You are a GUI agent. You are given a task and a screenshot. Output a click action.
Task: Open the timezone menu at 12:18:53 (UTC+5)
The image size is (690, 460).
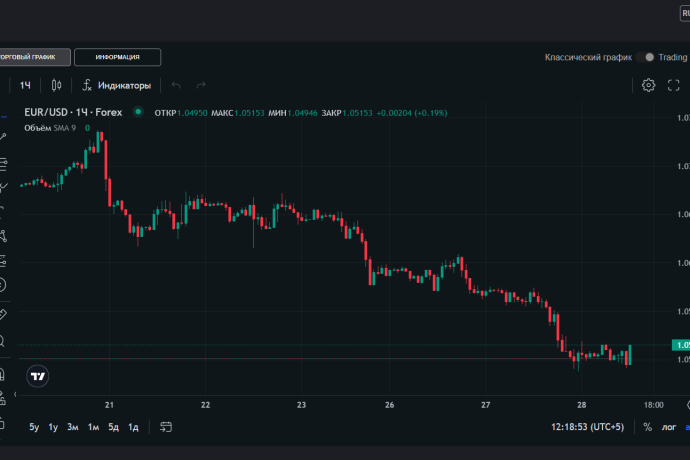click(x=587, y=427)
